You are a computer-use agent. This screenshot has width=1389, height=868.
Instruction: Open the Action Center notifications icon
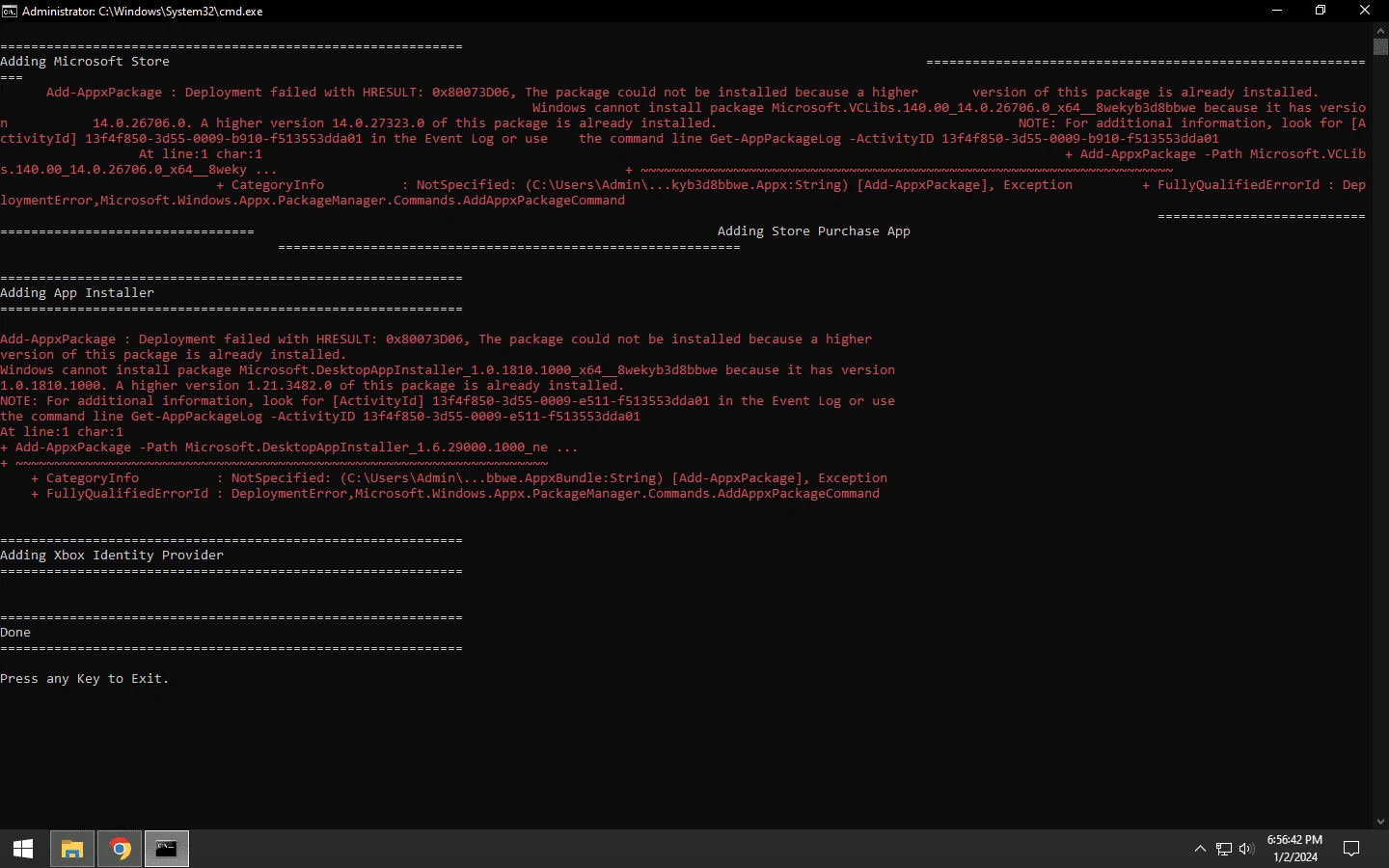click(1351, 849)
